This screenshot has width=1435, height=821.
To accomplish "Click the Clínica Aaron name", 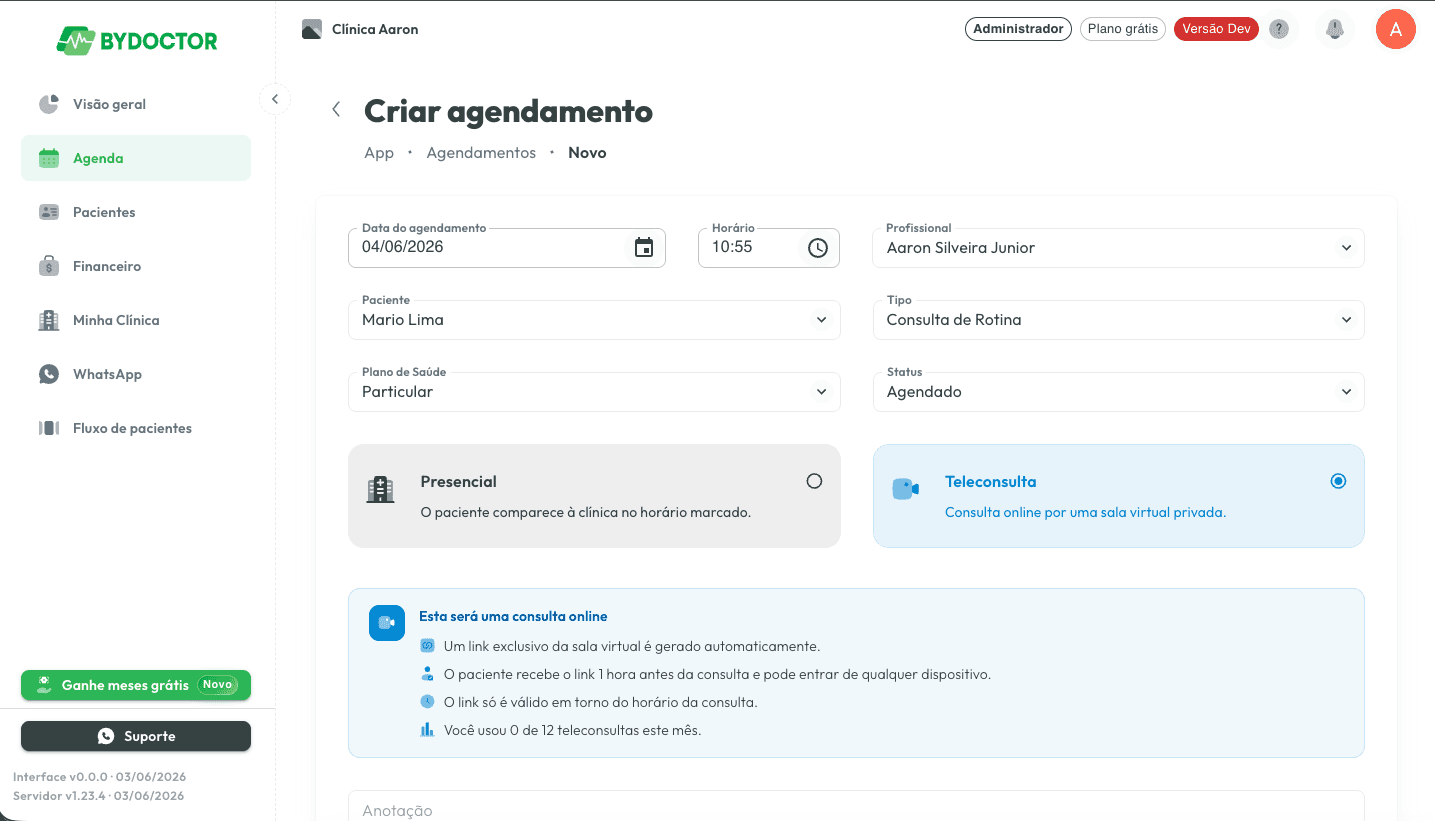I will pyautogui.click(x=375, y=29).
